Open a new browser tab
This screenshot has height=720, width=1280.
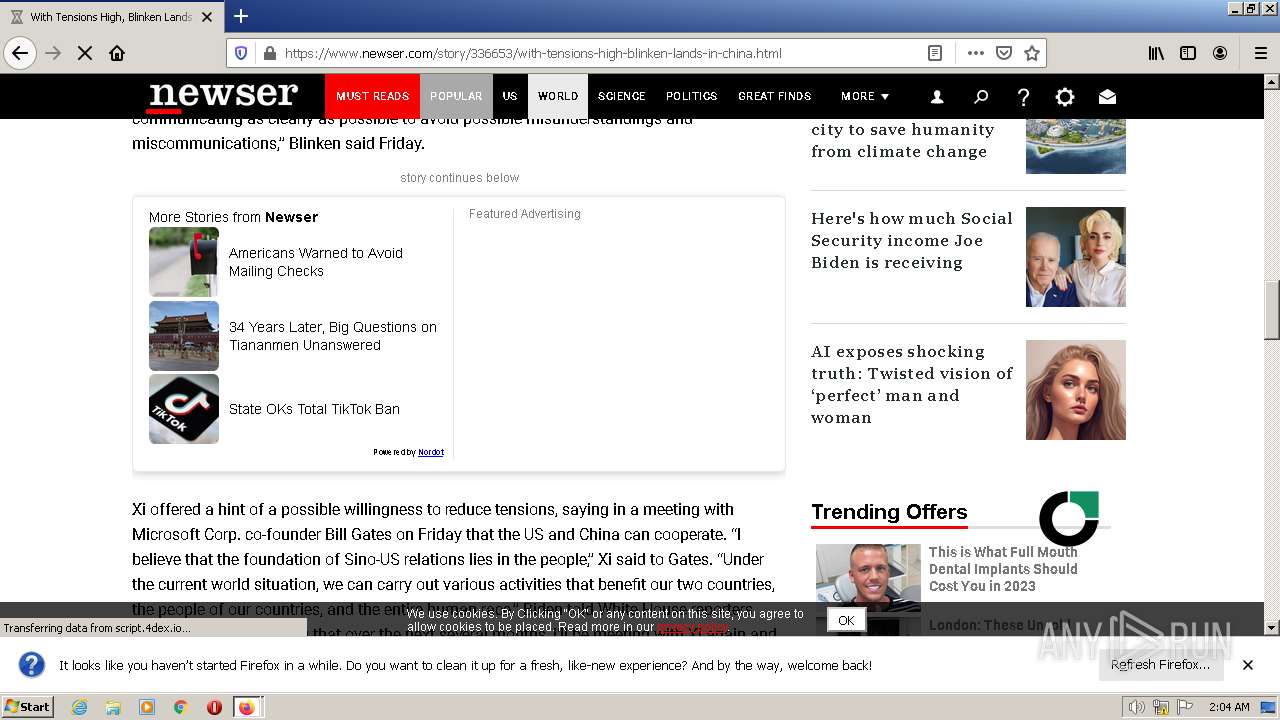(x=241, y=16)
